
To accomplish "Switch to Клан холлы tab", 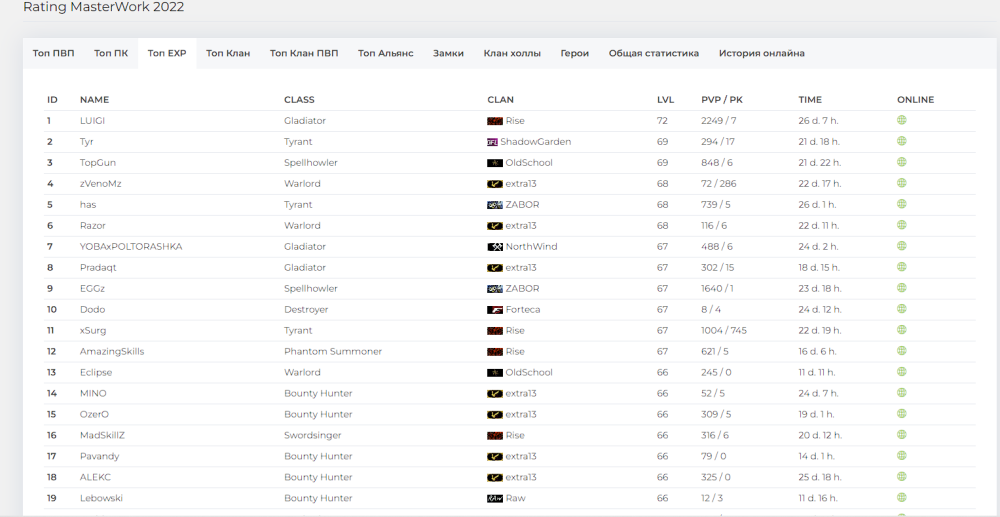I will pos(512,54).
